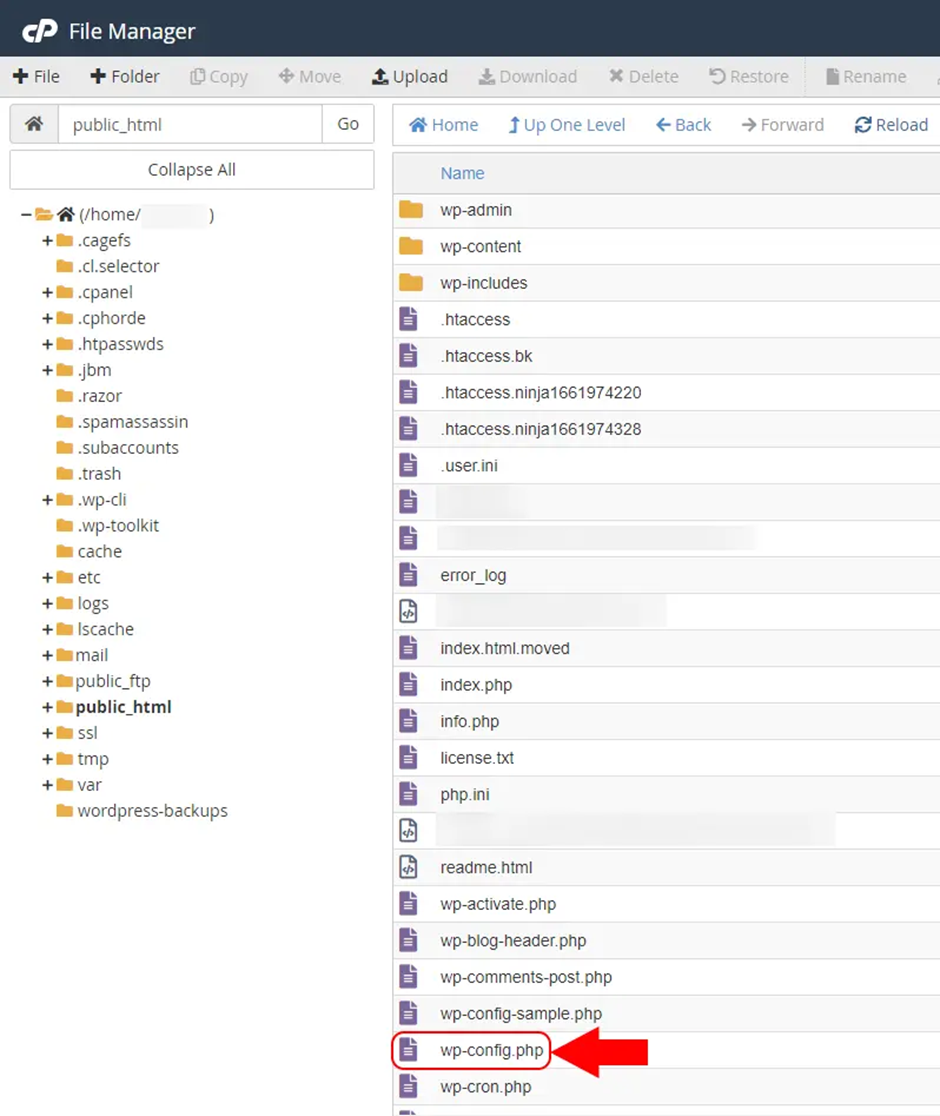Image resolution: width=940 pixels, height=1116 pixels.
Task: Click the public_html path input field
Action: tap(190, 124)
